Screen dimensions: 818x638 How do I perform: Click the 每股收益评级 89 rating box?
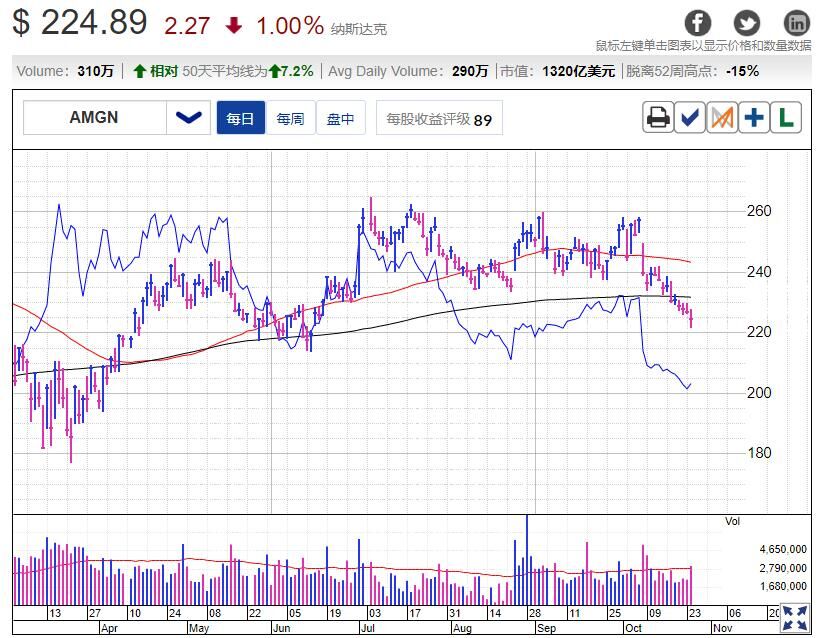pos(439,118)
